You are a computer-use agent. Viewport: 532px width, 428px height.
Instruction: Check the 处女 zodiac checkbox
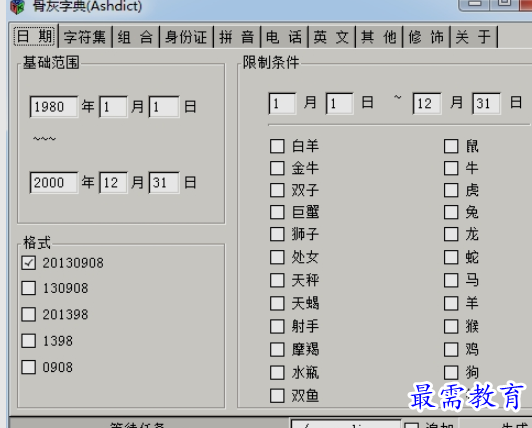tap(277, 257)
